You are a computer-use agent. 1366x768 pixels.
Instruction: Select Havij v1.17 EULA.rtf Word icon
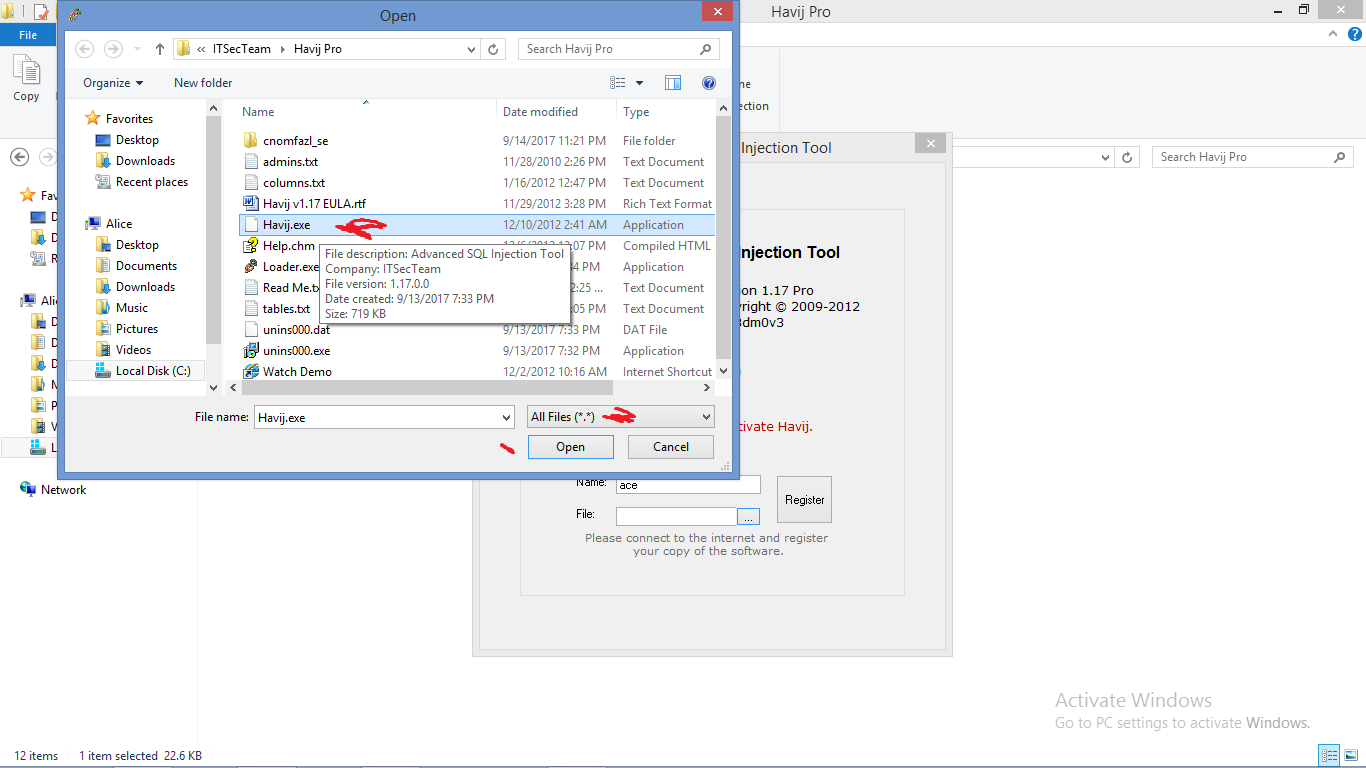click(x=251, y=204)
